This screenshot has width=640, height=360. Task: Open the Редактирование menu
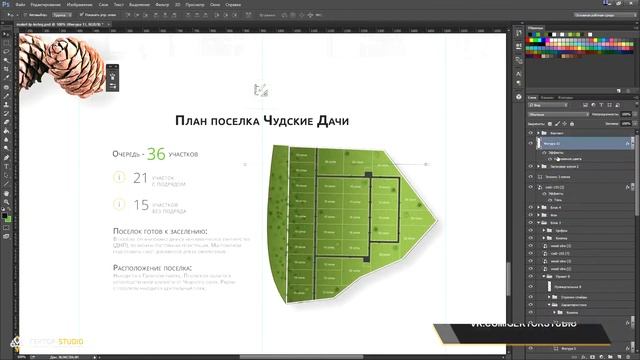pos(46,4)
